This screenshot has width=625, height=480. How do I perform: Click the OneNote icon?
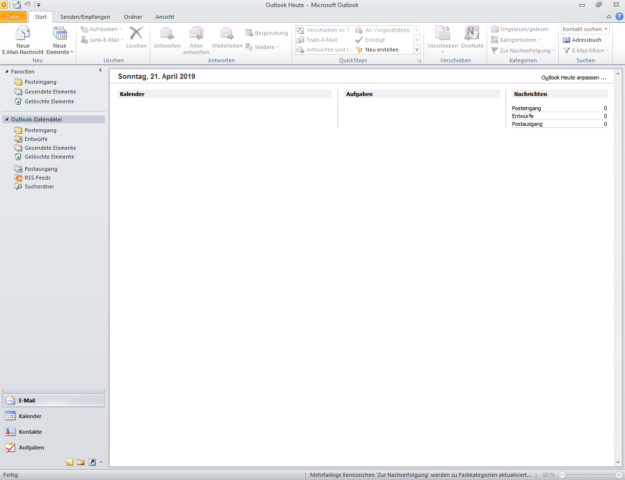pos(472,37)
